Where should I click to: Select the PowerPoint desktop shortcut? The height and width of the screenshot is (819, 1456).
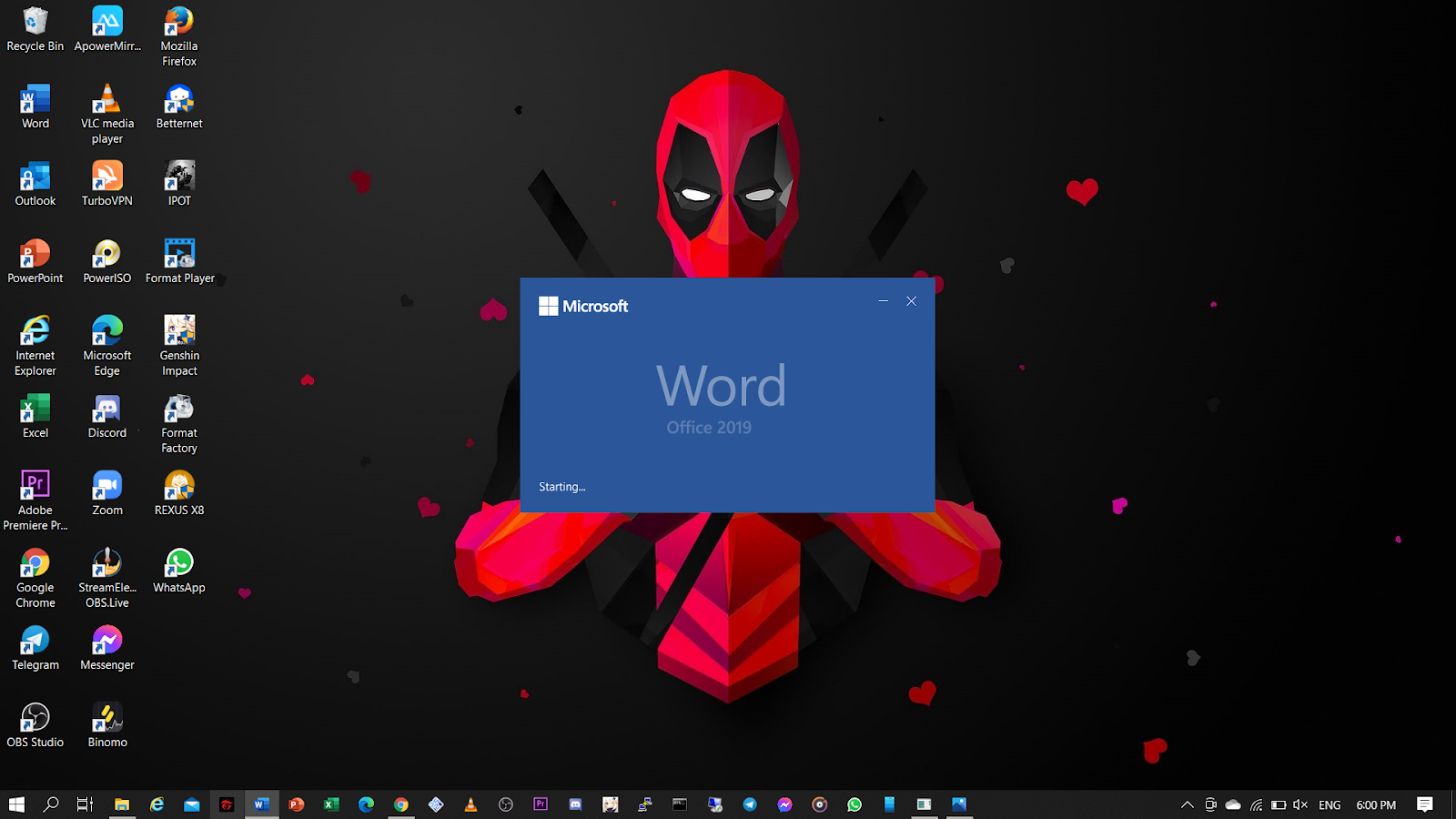click(x=35, y=261)
